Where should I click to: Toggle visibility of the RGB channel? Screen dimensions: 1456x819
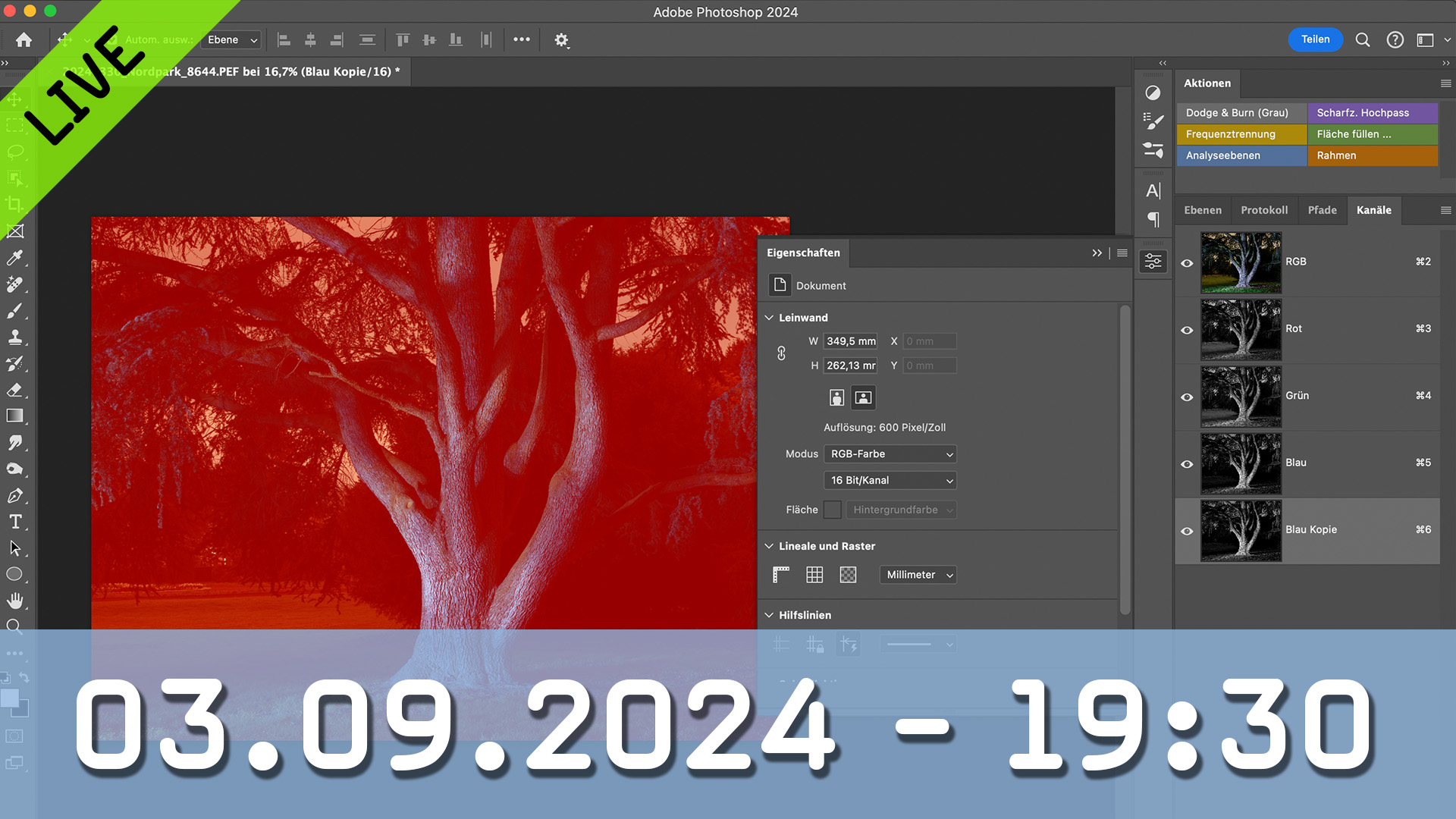(x=1187, y=263)
